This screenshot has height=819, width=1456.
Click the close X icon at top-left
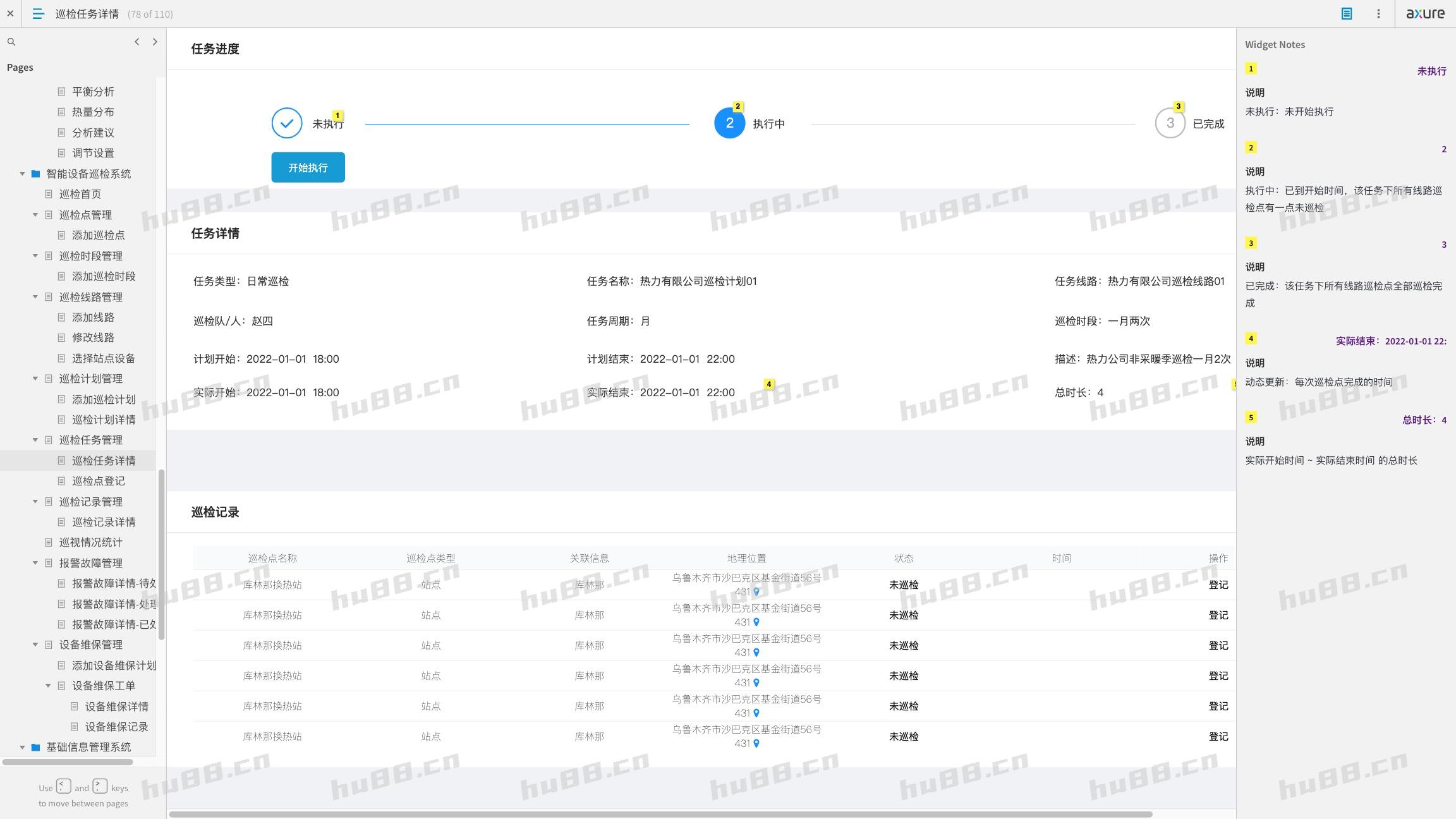(x=10, y=13)
